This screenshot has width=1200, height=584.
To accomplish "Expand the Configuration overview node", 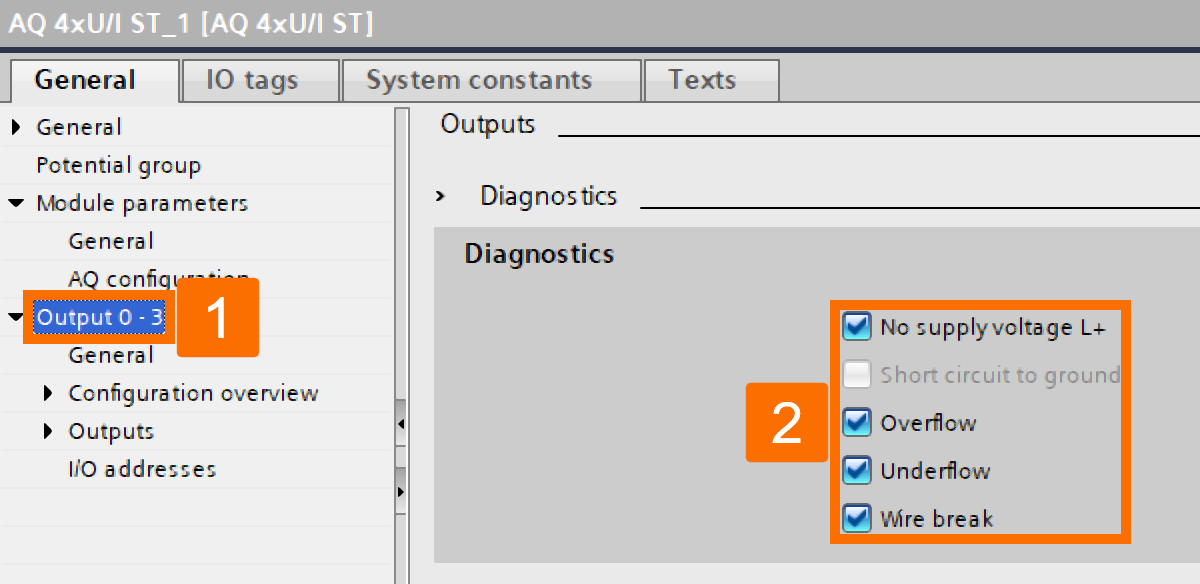I will coord(49,392).
